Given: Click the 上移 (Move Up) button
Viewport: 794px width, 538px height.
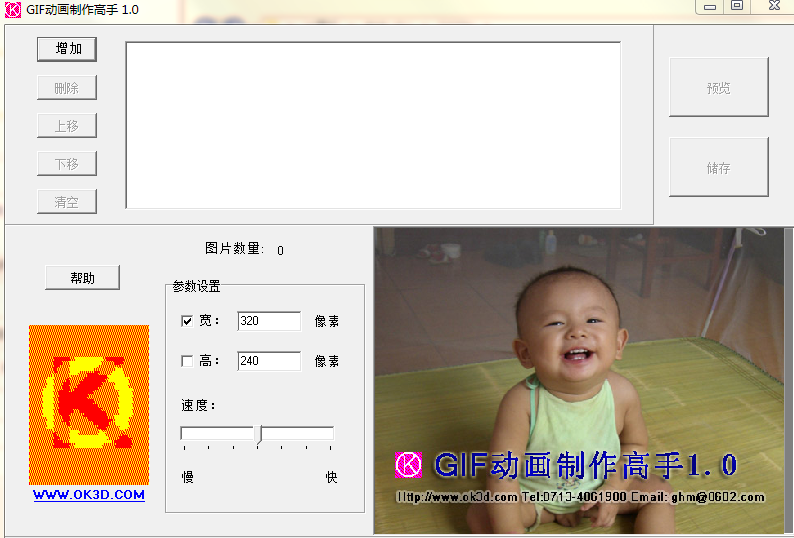Looking at the screenshot, I should 67,126.
